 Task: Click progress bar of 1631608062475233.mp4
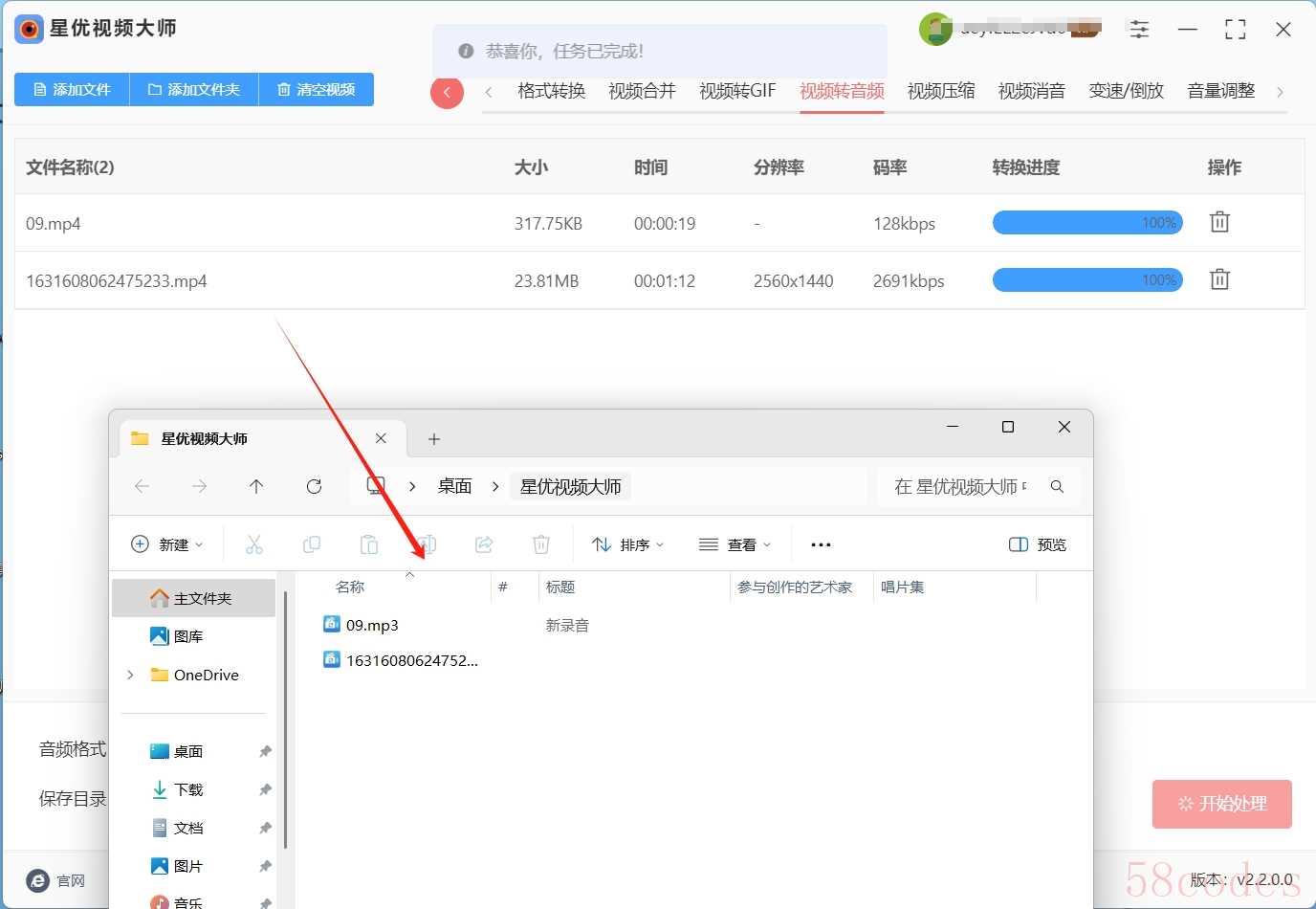(1087, 280)
